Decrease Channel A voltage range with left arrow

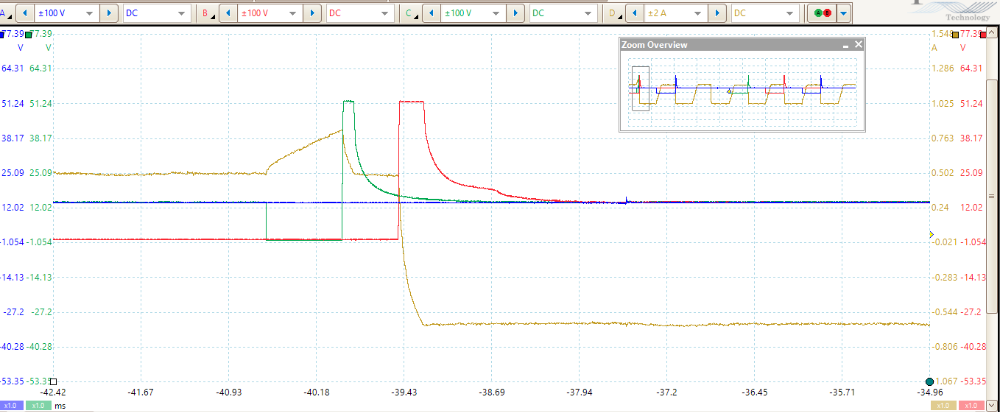[24, 14]
